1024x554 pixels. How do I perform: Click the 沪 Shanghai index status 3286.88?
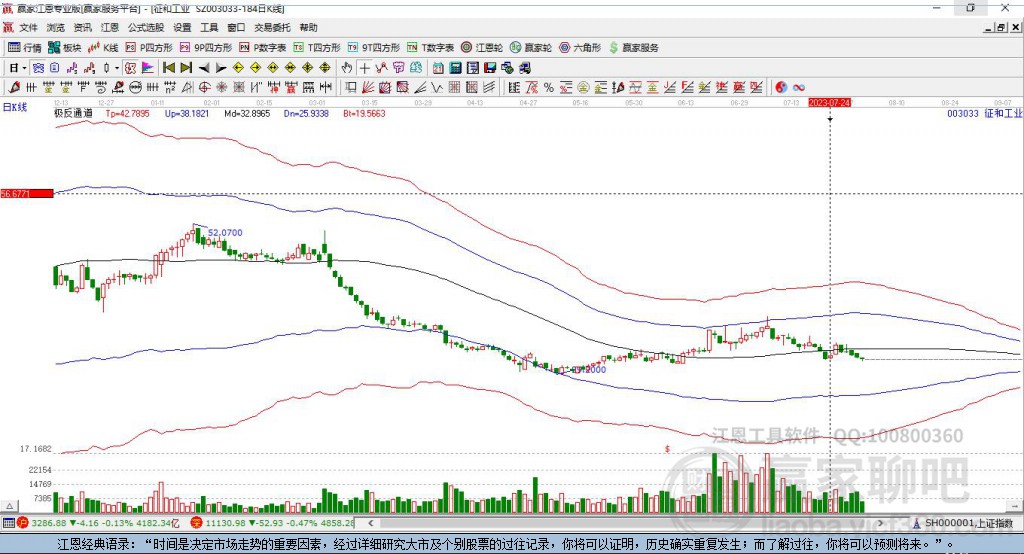(x=98, y=523)
